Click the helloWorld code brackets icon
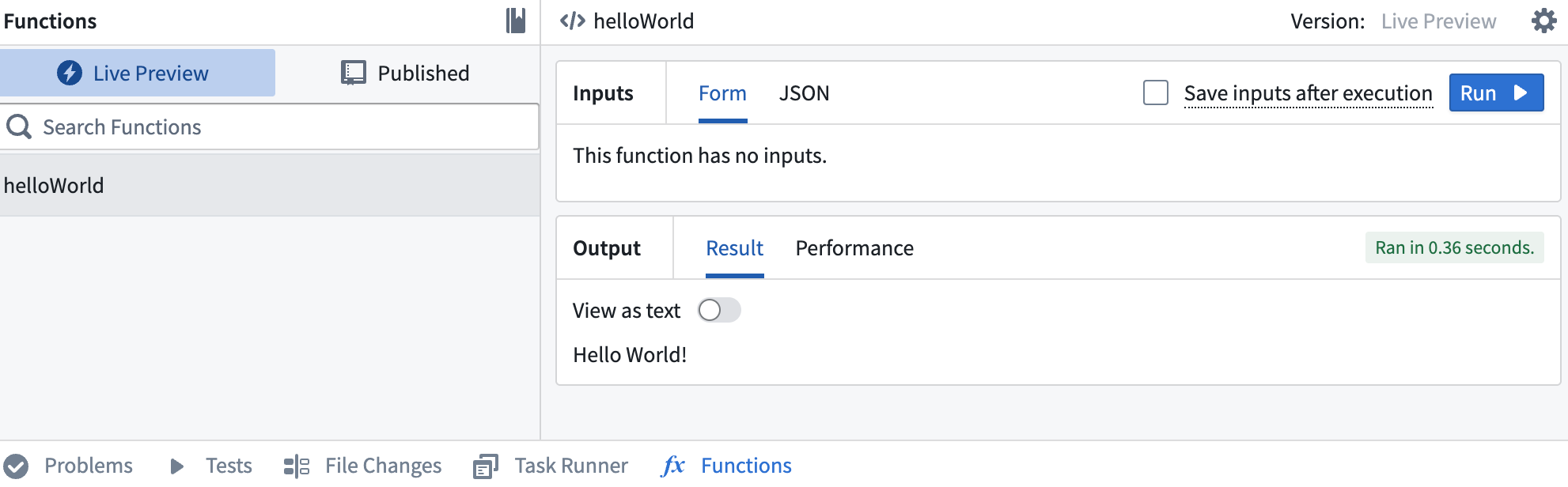This screenshot has width=1568, height=487. pyautogui.click(x=572, y=21)
